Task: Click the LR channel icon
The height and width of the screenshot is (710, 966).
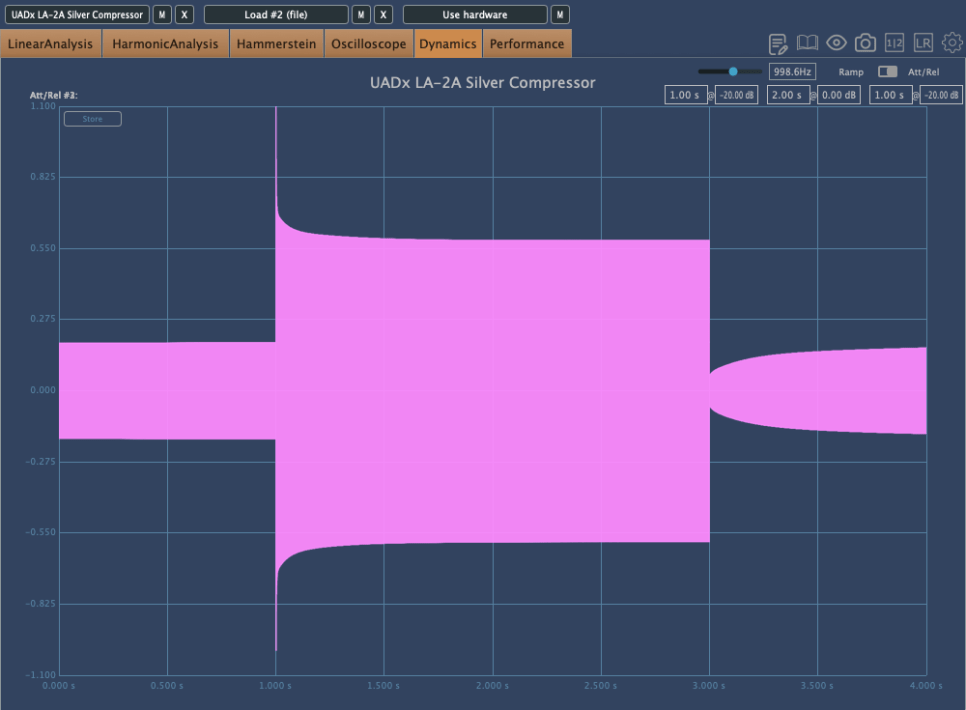Action: (x=923, y=43)
